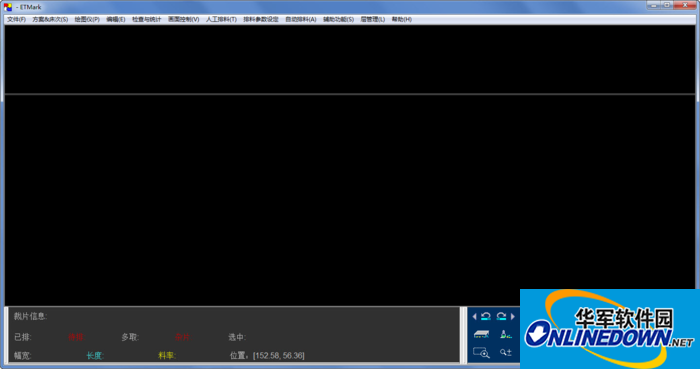700x369 pixels.
Task: Open the 排料参数设定 menu
Action: (261, 20)
